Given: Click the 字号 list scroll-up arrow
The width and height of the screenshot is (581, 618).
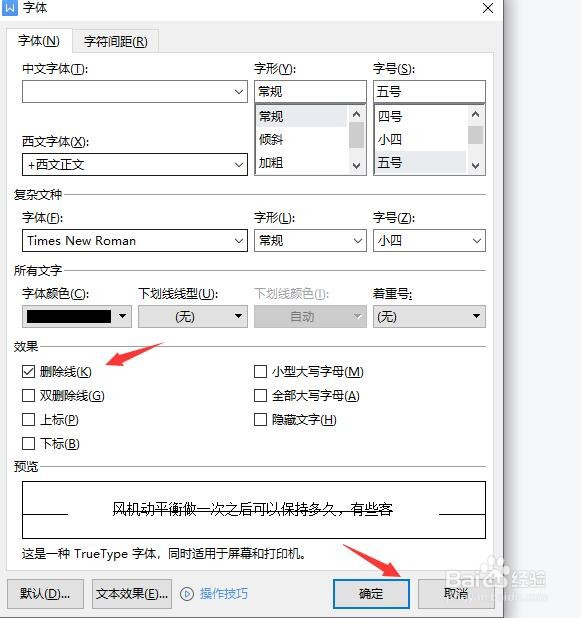Looking at the screenshot, I should click(475, 114).
